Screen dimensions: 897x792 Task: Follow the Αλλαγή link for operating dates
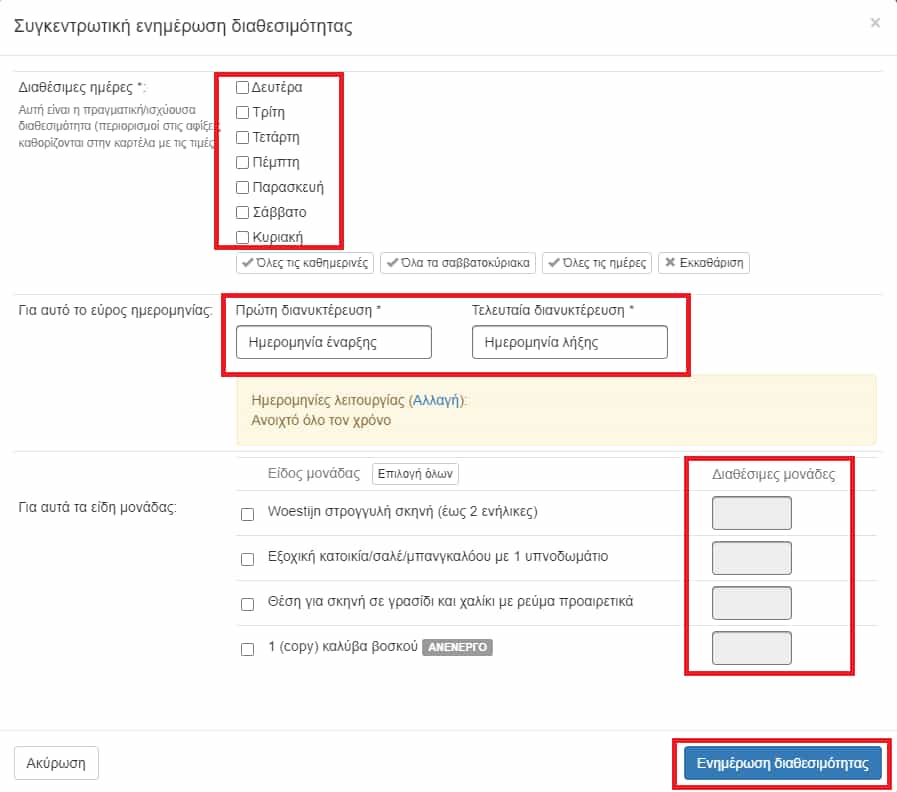point(436,400)
